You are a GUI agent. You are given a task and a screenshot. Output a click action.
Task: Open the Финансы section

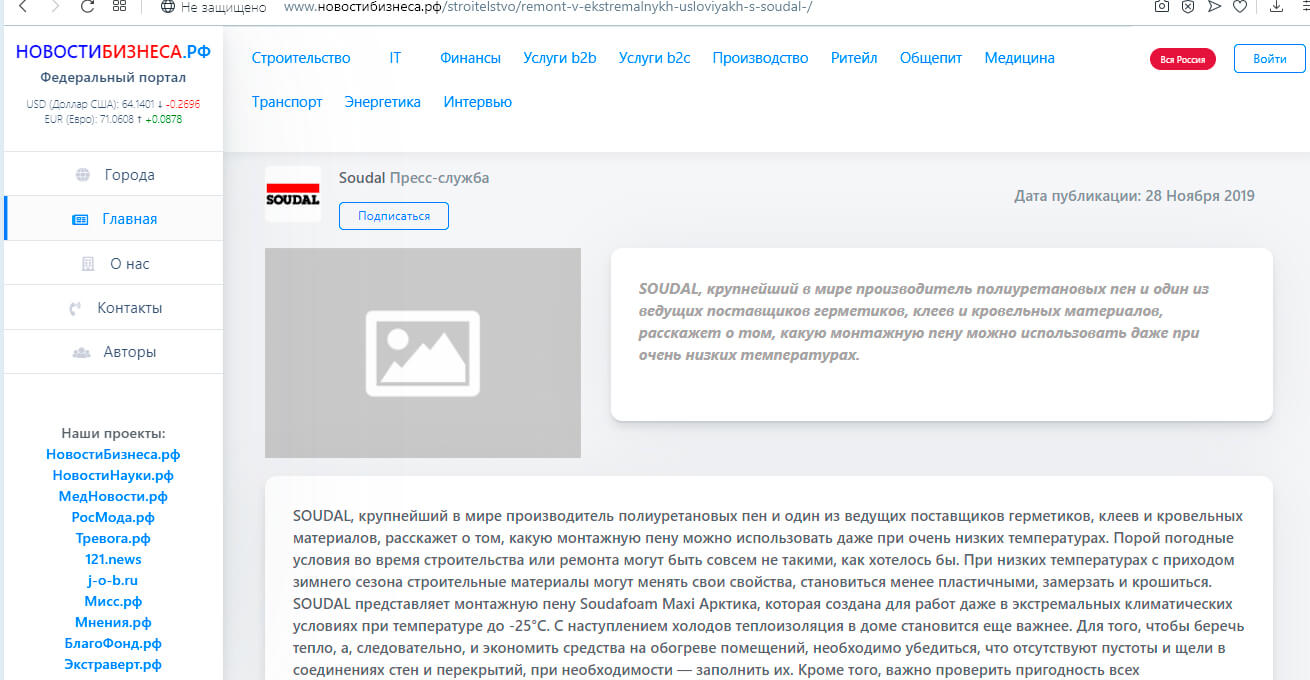pos(470,58)
